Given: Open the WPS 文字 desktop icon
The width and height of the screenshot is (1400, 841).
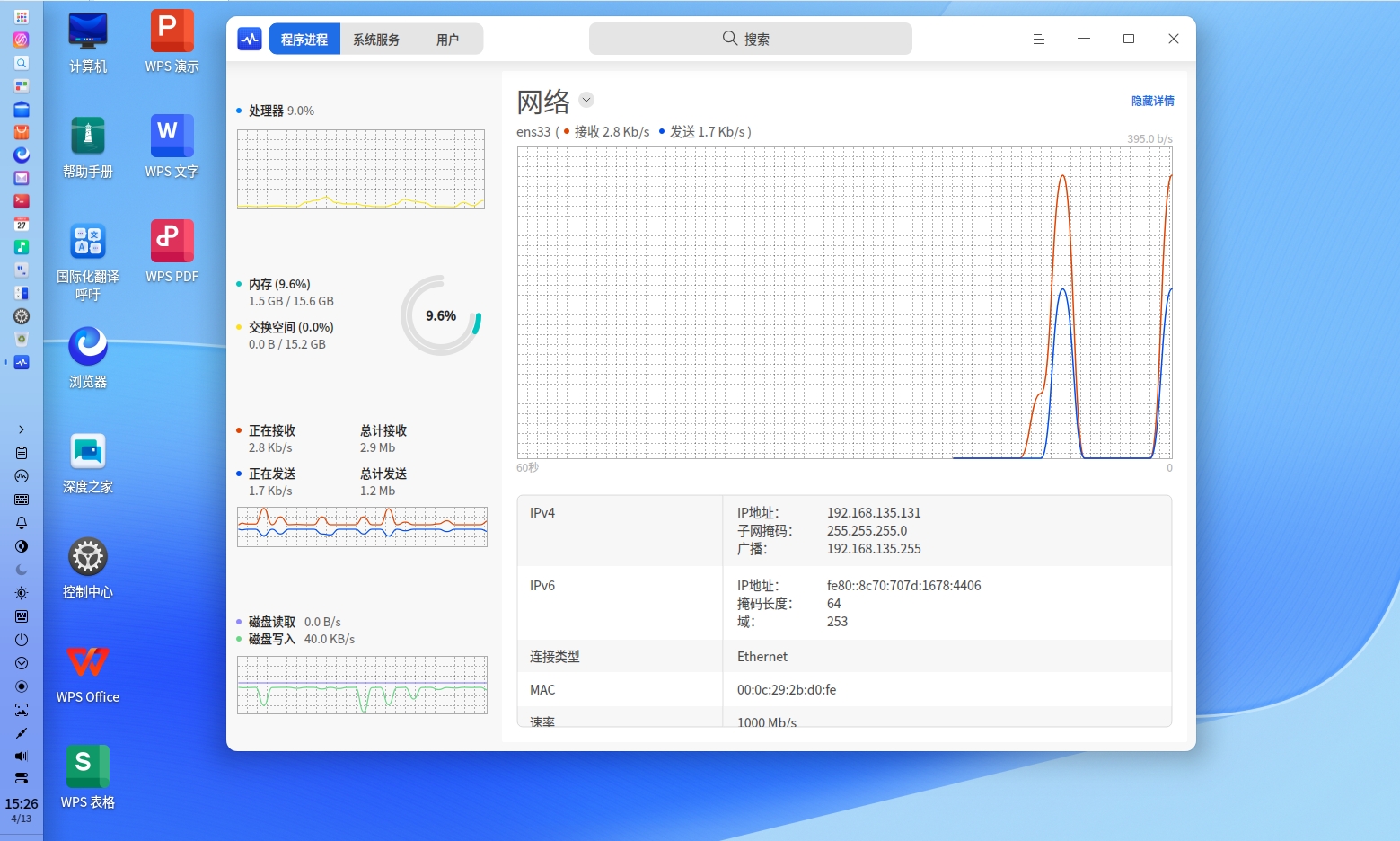Looking at the screenshot, I should pyautogui.click(x=172, y=146).
